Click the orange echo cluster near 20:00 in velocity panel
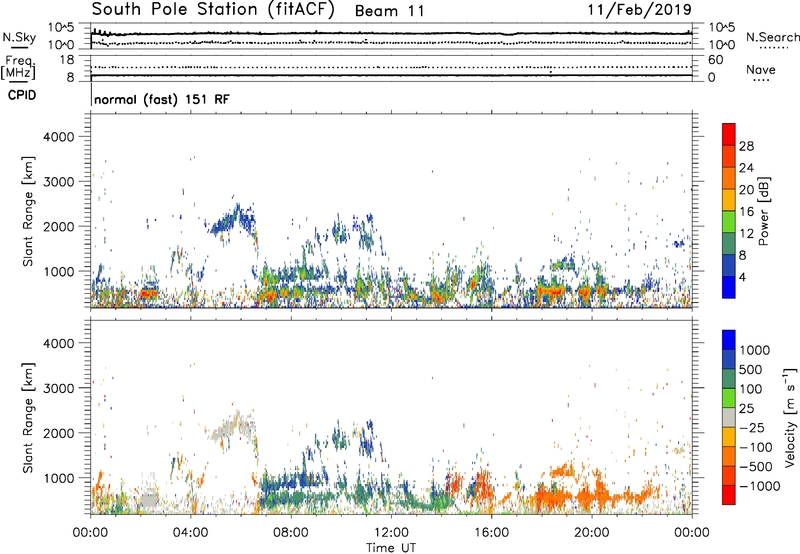This screenshot has height=554, width=800. point(592,492)
